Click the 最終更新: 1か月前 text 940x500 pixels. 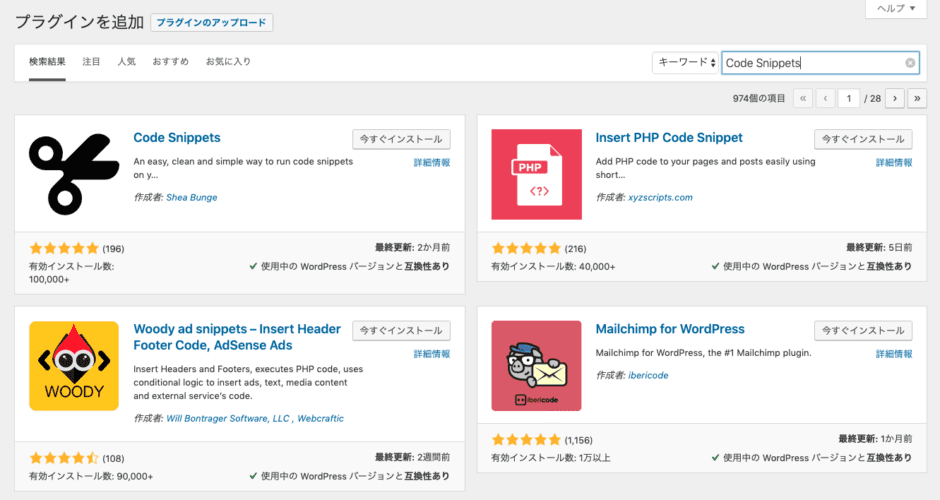click(875, 439)
